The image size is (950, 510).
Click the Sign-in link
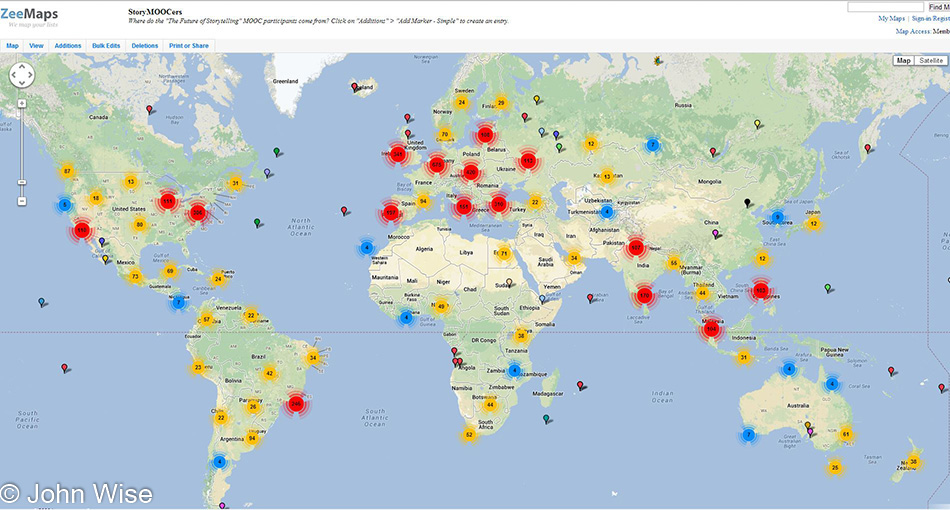point(920,19)
